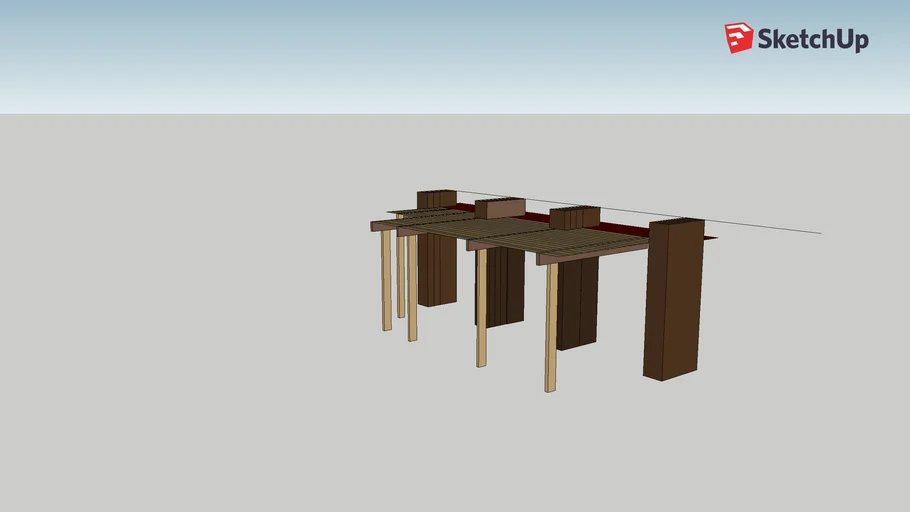The image size is (910, 512).
Task: Click the SketchUp wordmark text
Action: coord(812,40)
